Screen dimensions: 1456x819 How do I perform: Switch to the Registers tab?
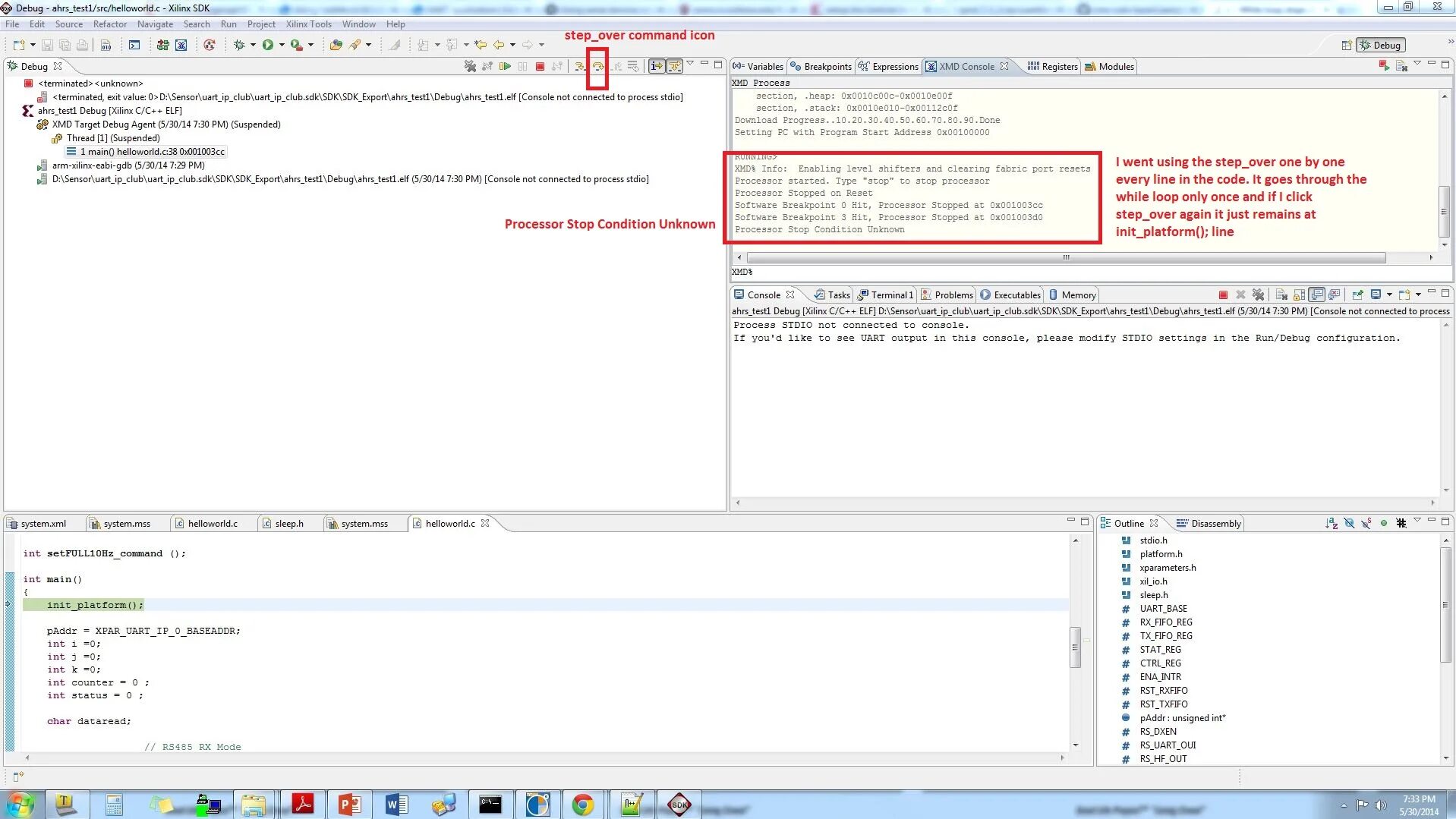point(1052,67)
